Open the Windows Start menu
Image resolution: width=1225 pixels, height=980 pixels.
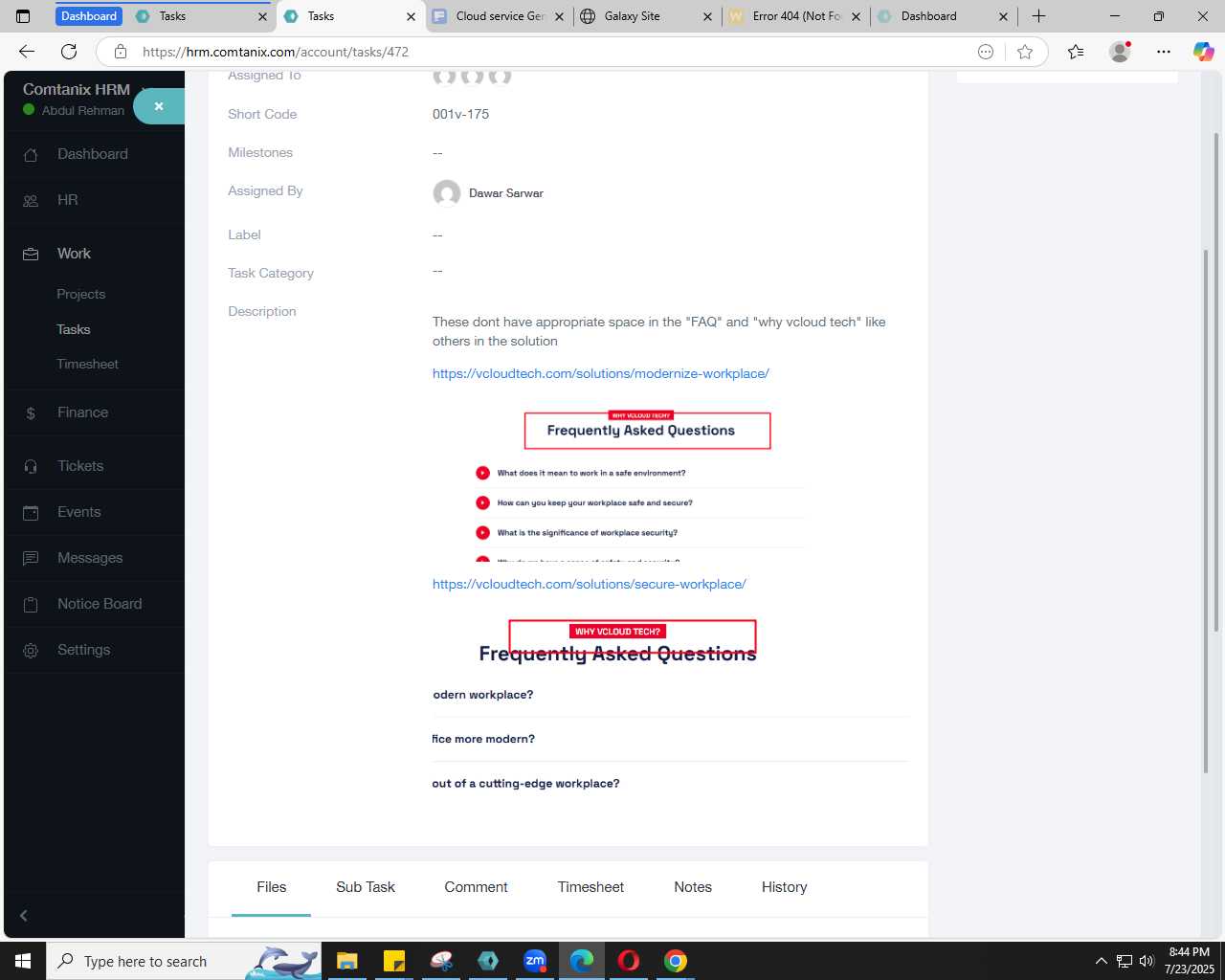coord(22,961)
